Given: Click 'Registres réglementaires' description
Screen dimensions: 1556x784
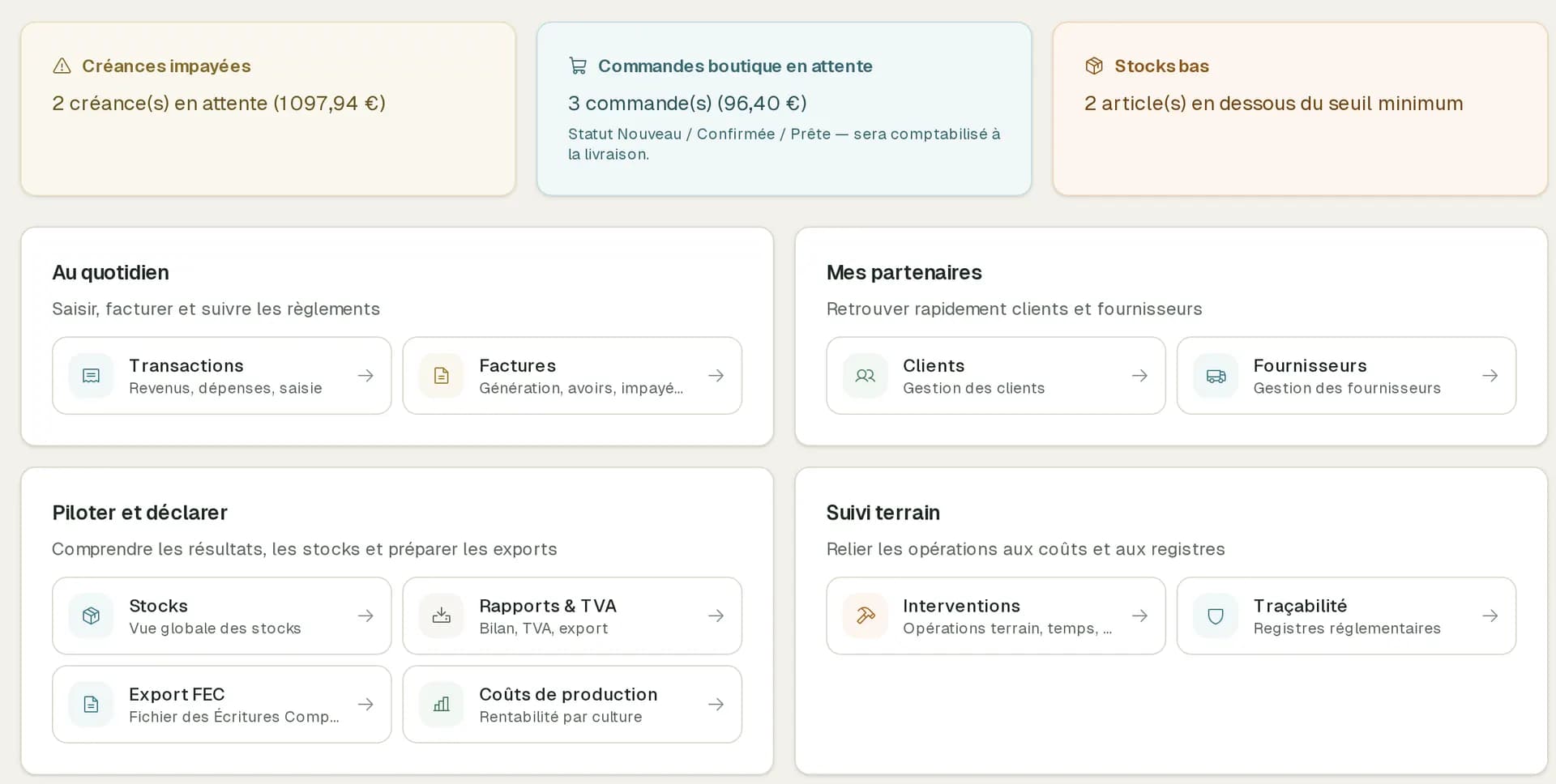Looking at the screenshot, I should click(x=1347, y=628).
